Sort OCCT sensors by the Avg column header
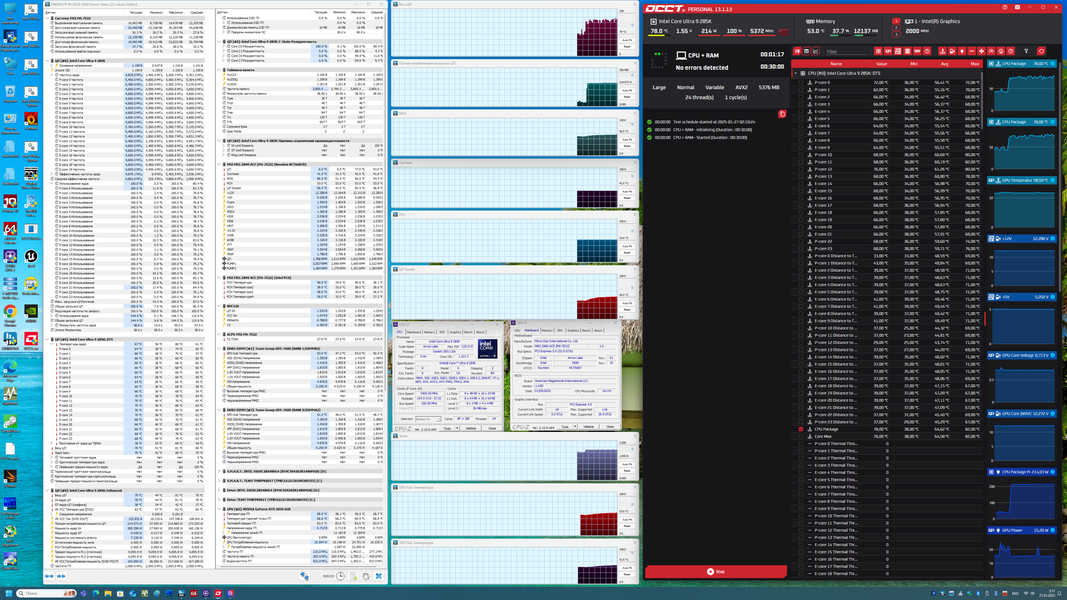This screenshot has height=600, width=1067. click(x=944, y=63)
